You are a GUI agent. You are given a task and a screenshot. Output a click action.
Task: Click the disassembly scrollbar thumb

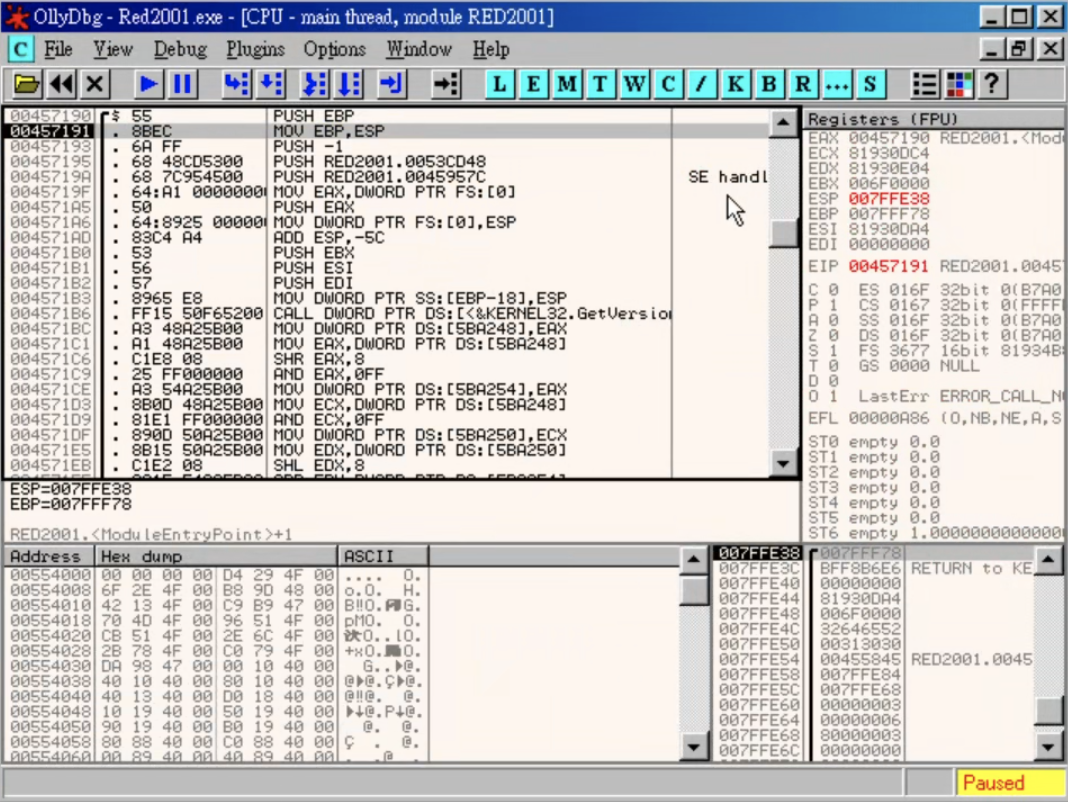(783, 233)
